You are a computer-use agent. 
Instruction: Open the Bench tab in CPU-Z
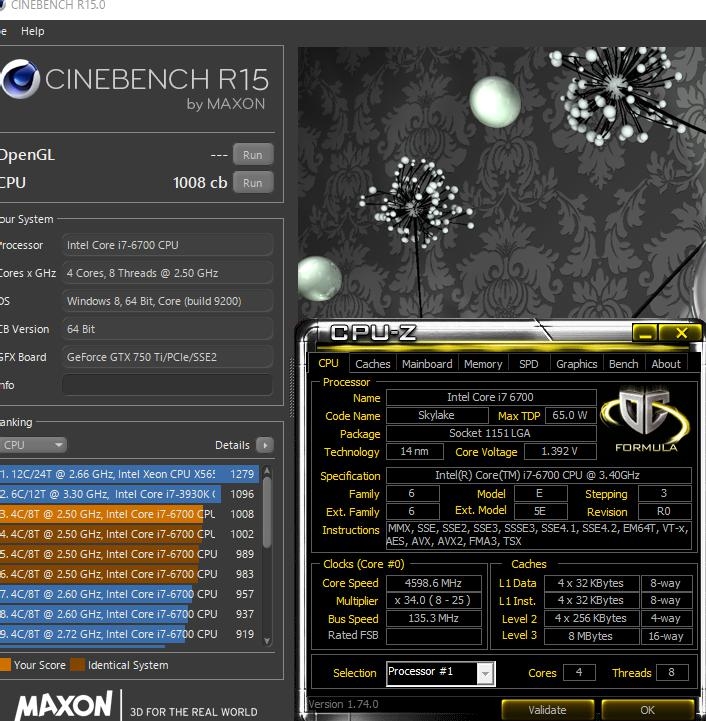623,364
